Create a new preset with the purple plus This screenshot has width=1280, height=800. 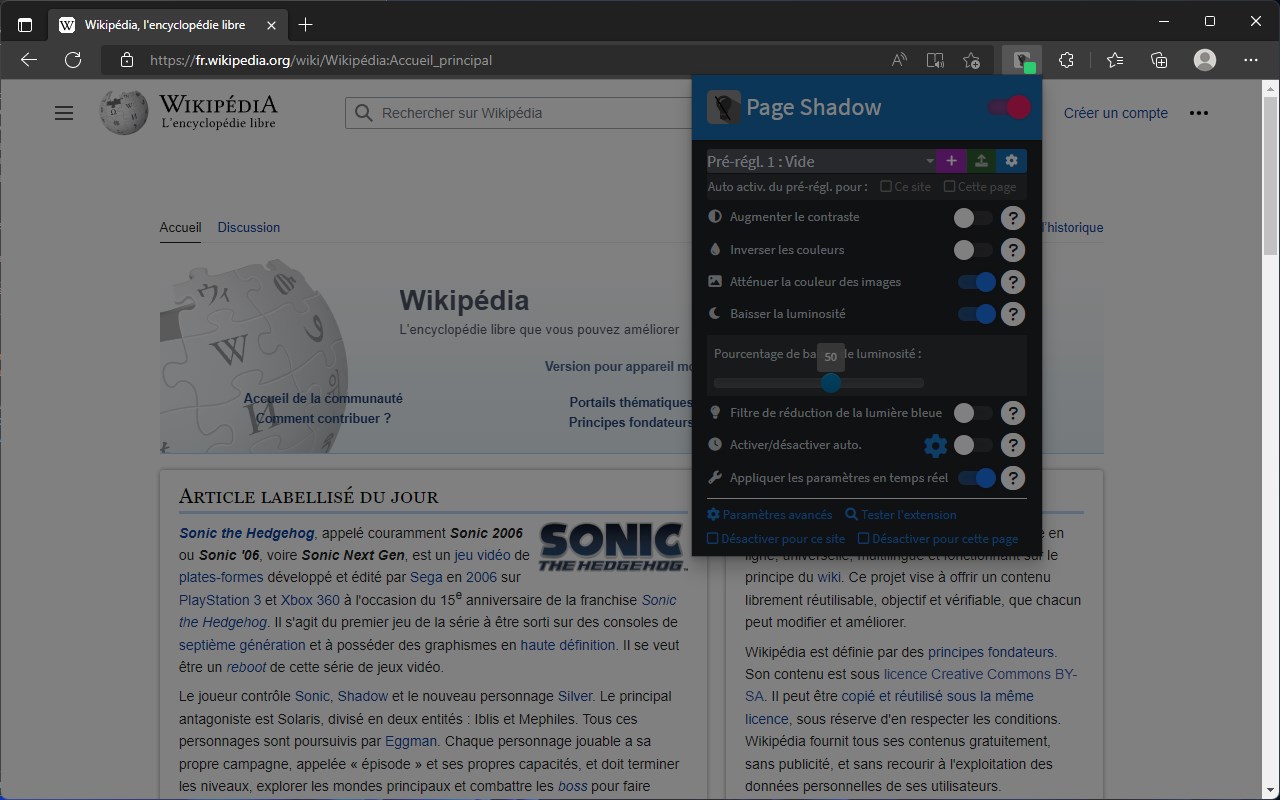coord(951,161)
